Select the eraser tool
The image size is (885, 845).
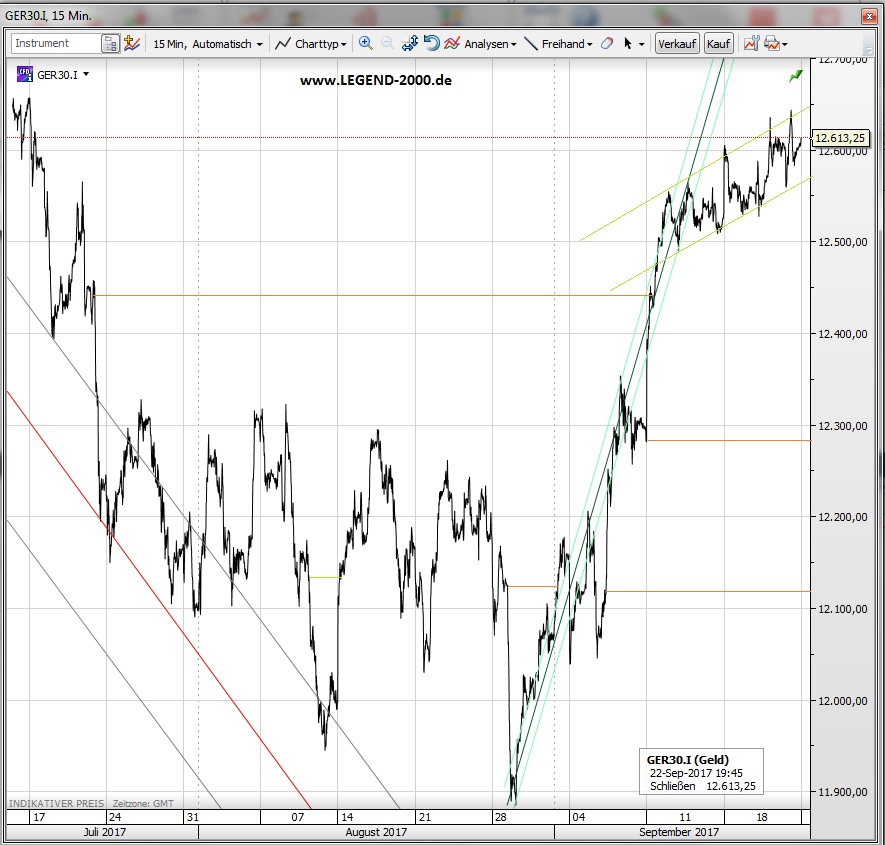[607, 44]
